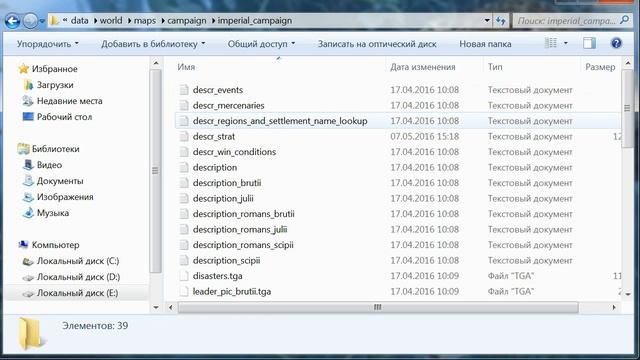Select the description_romans_scipii file

pyautogui.click(x=243, y=245)
